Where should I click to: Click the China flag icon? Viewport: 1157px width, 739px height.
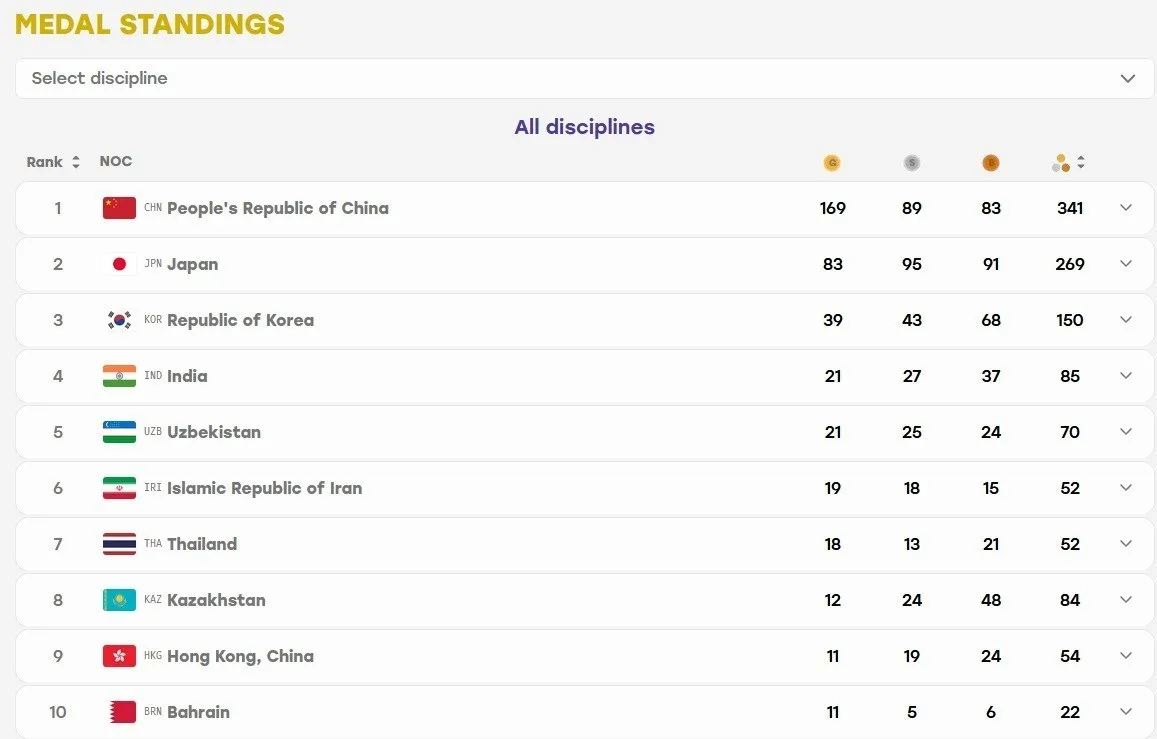119,208
